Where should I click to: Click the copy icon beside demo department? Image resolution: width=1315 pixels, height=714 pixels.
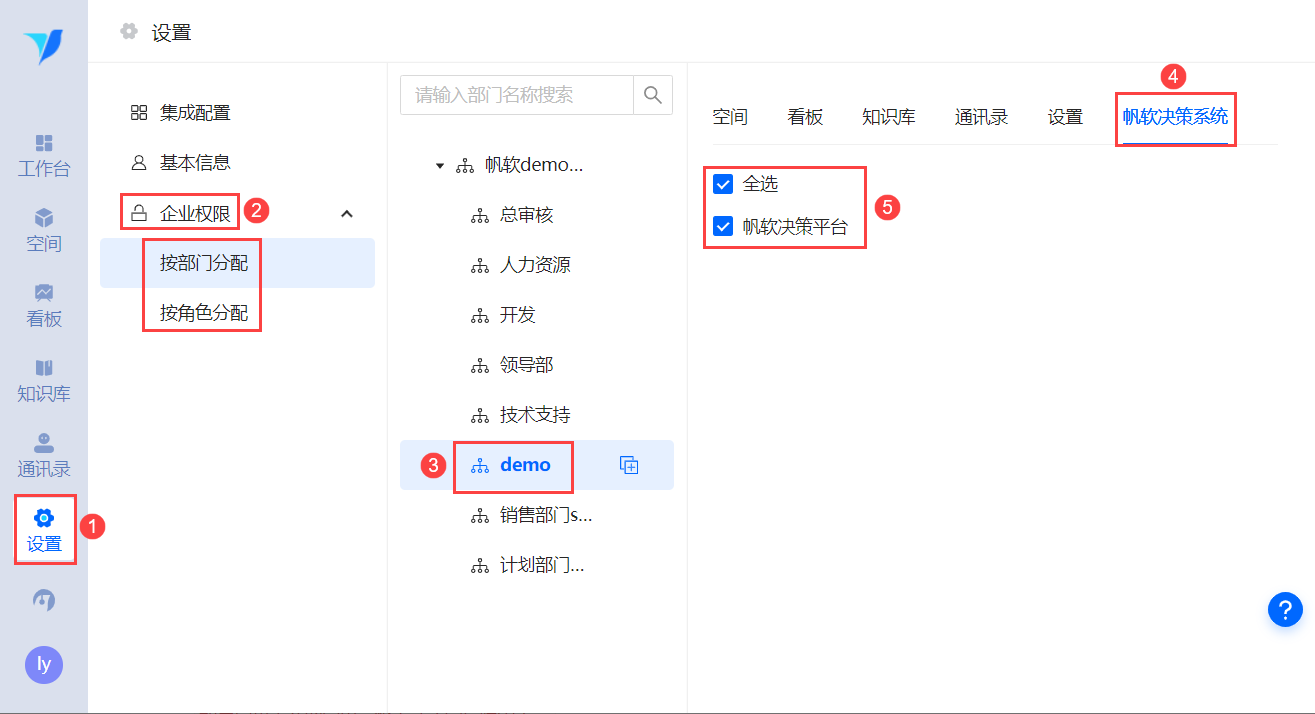click(x=629, y=465)
